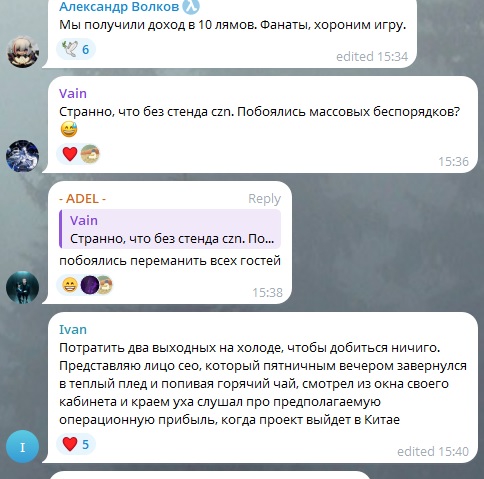Open Vain's profile avatar
Viewport: 484px width, 479px height.
(x=23, y=156)
